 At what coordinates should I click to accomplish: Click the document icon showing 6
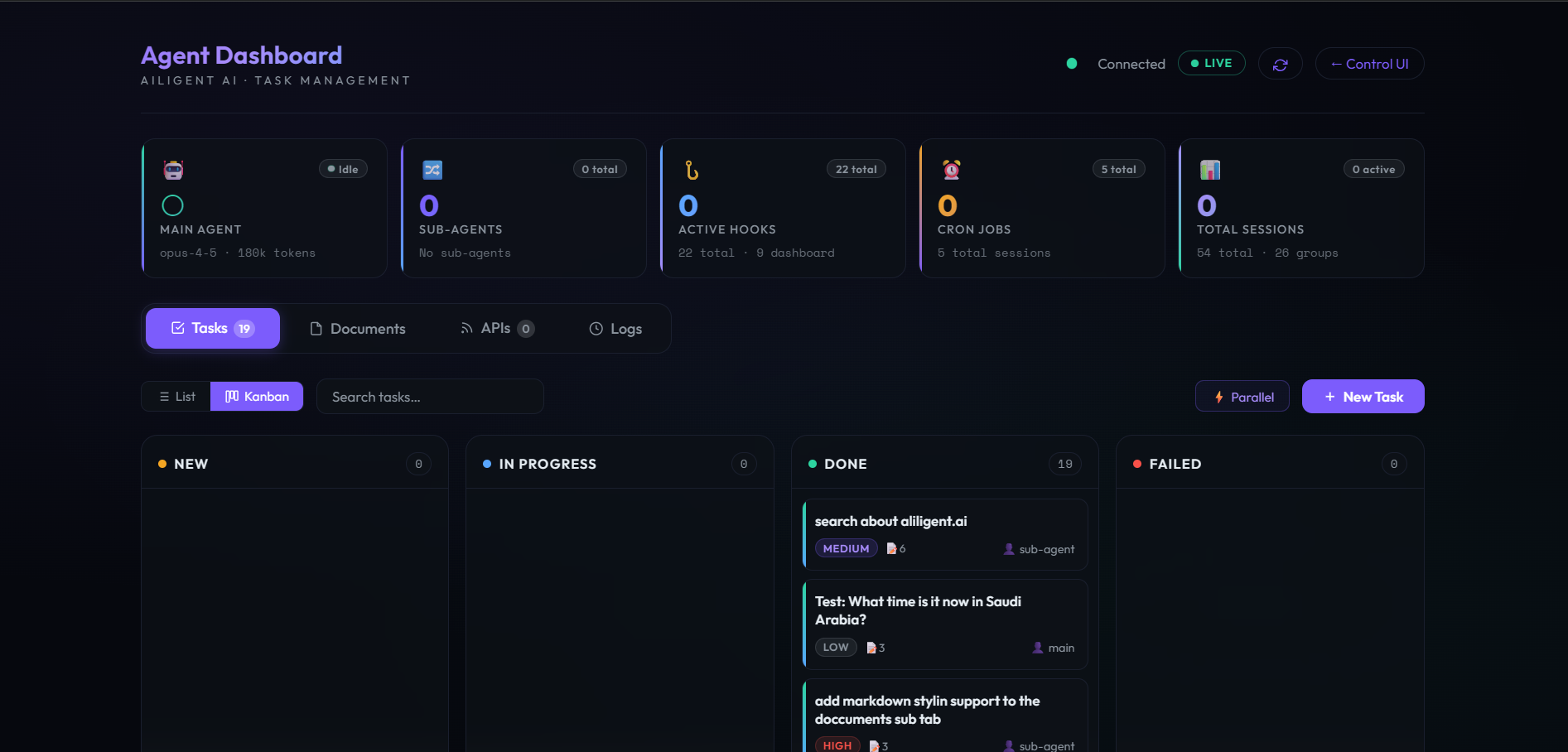(891, 548)
